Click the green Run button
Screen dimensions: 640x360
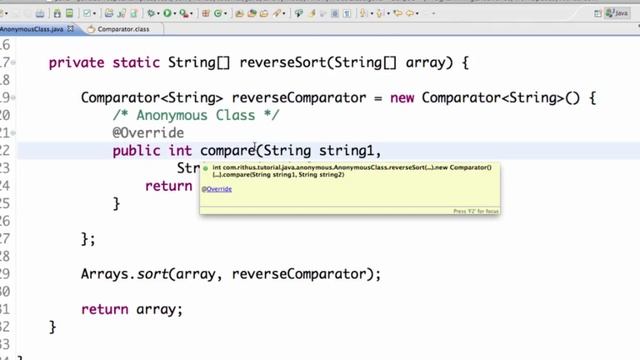[x=167, y=13]
